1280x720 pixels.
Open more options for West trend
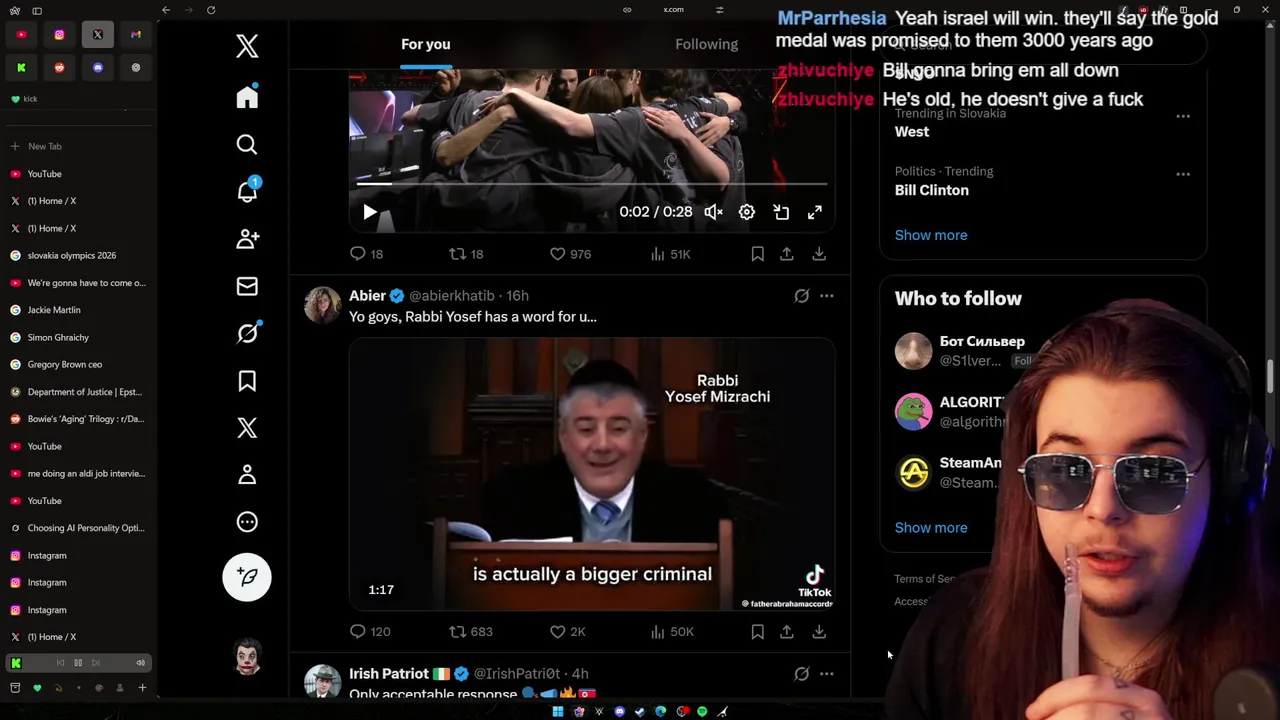[x=1183, y=116]
